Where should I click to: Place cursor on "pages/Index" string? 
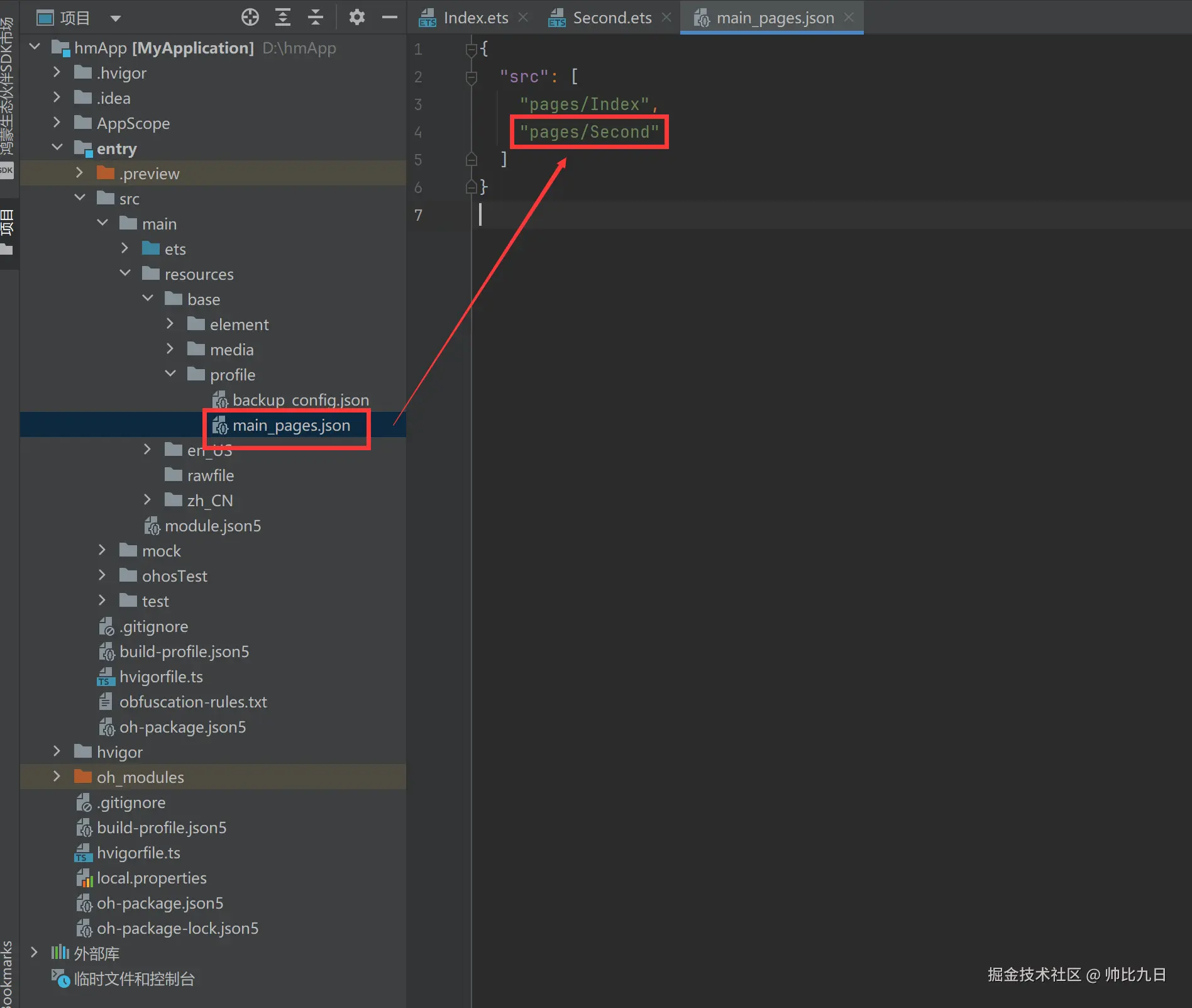click(x=584, y=104)
